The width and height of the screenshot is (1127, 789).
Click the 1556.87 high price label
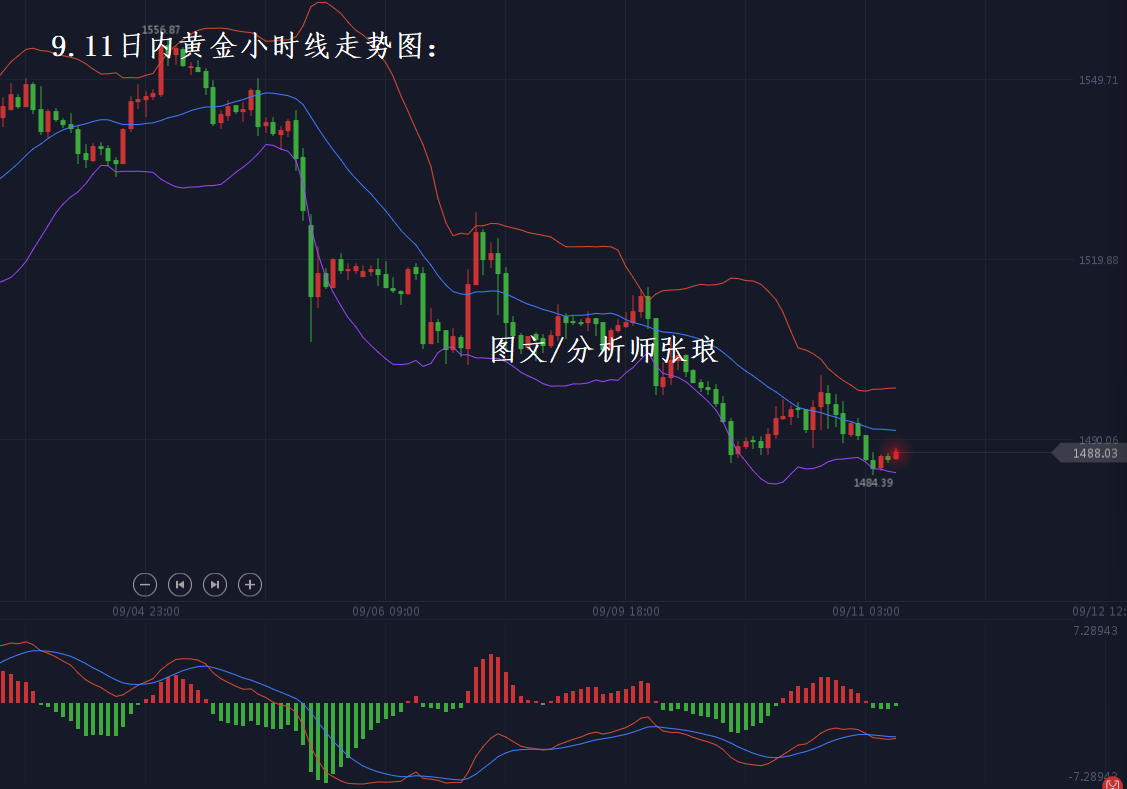point(161,30)
